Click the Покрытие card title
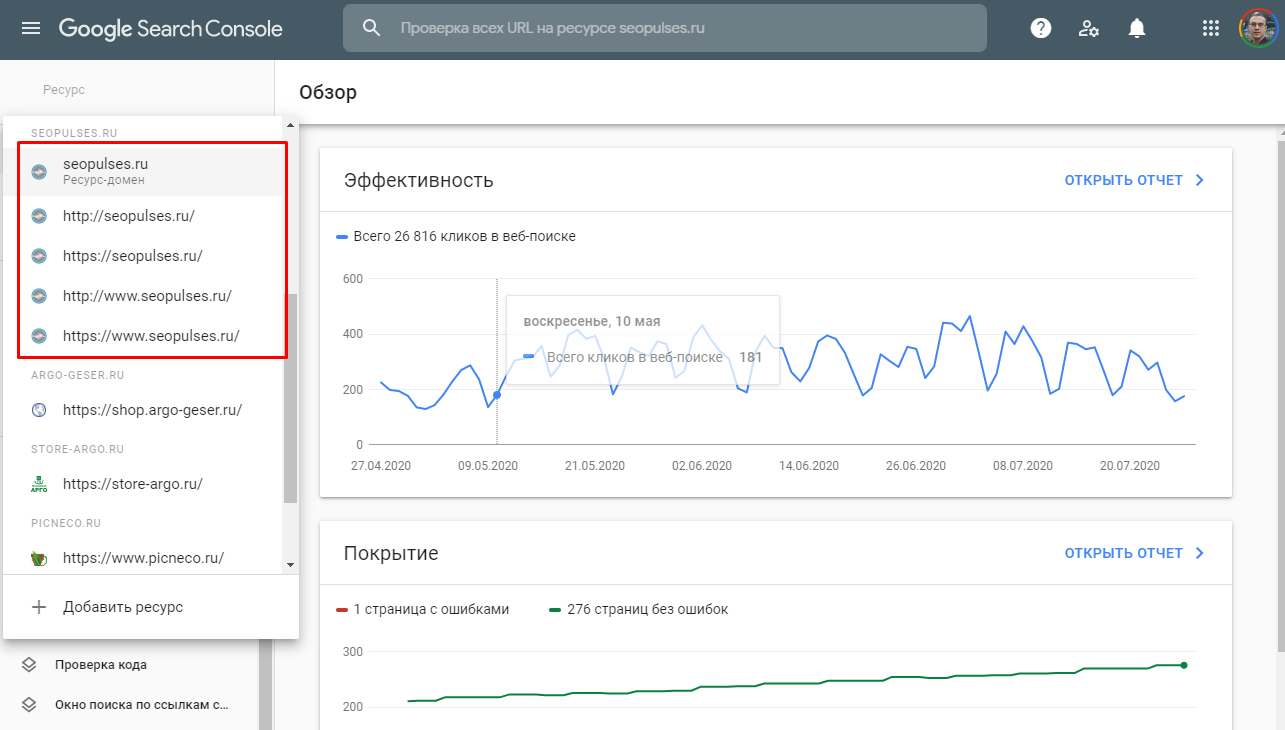Screen dimensions: 1285x730 click(391, 553)
